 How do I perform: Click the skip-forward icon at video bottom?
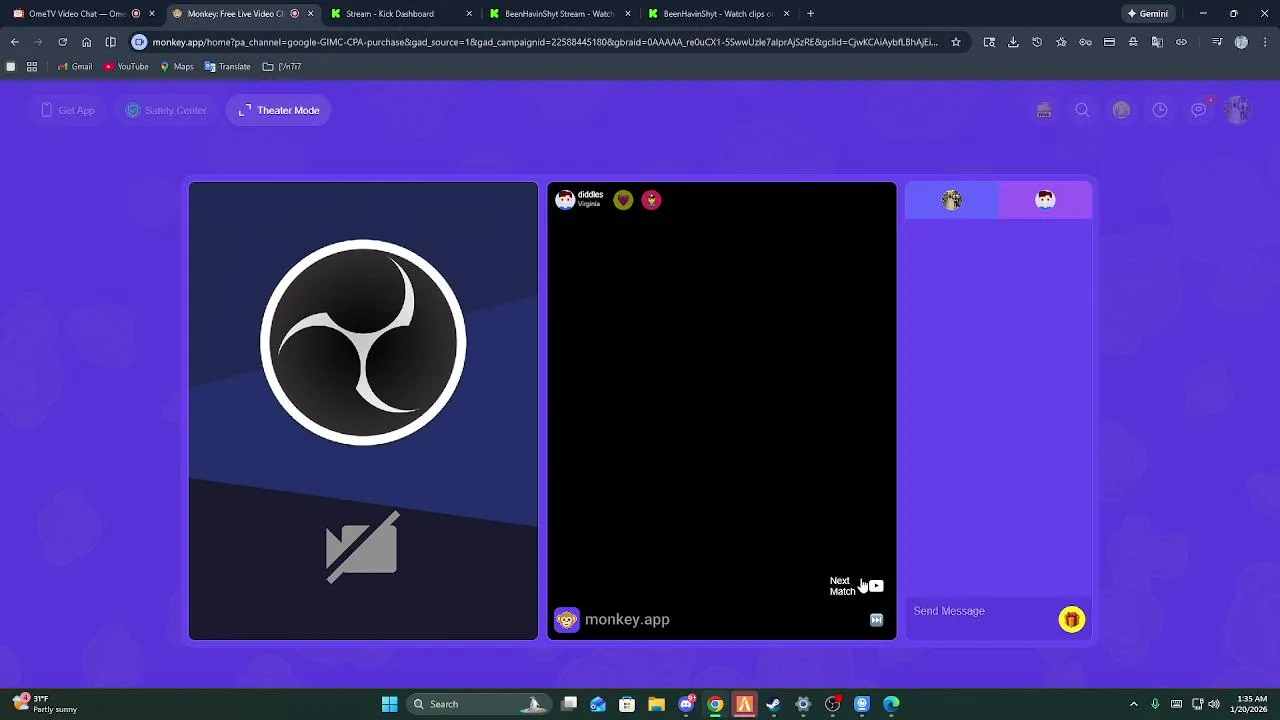(x=876, y=620)
